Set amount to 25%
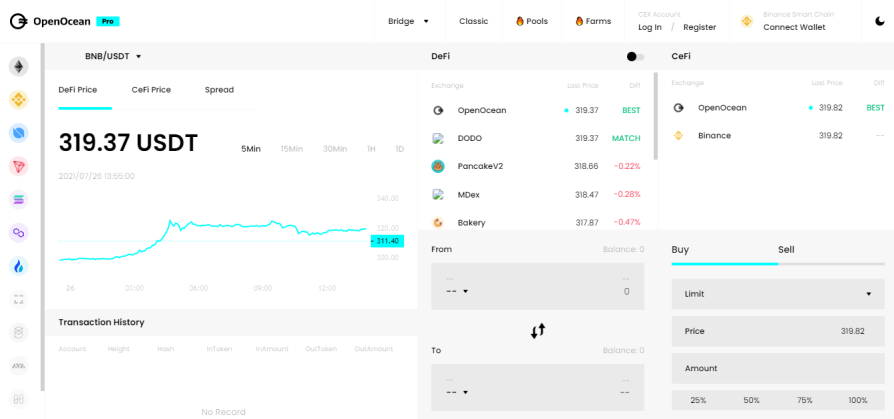Viewport: 894px width, 419px height. pos(698,400)
